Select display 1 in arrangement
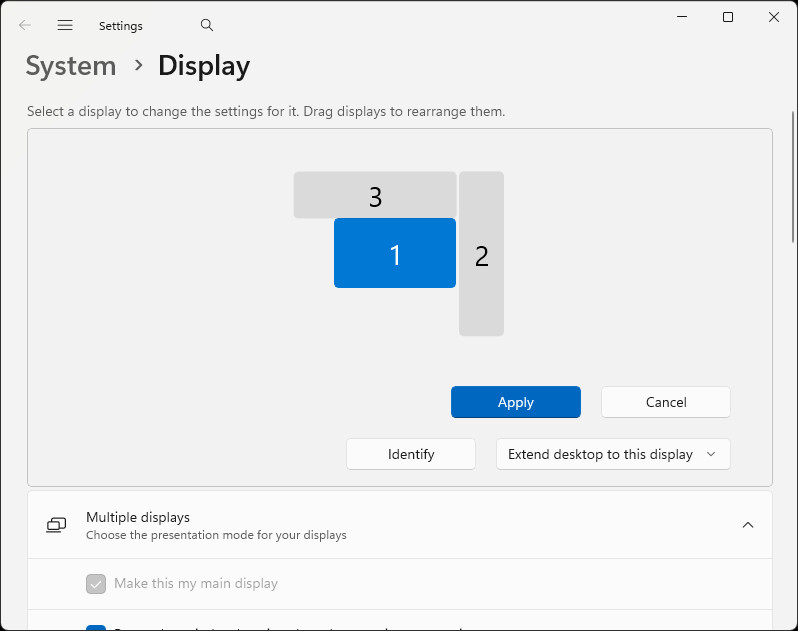 [x=394, y=254]
